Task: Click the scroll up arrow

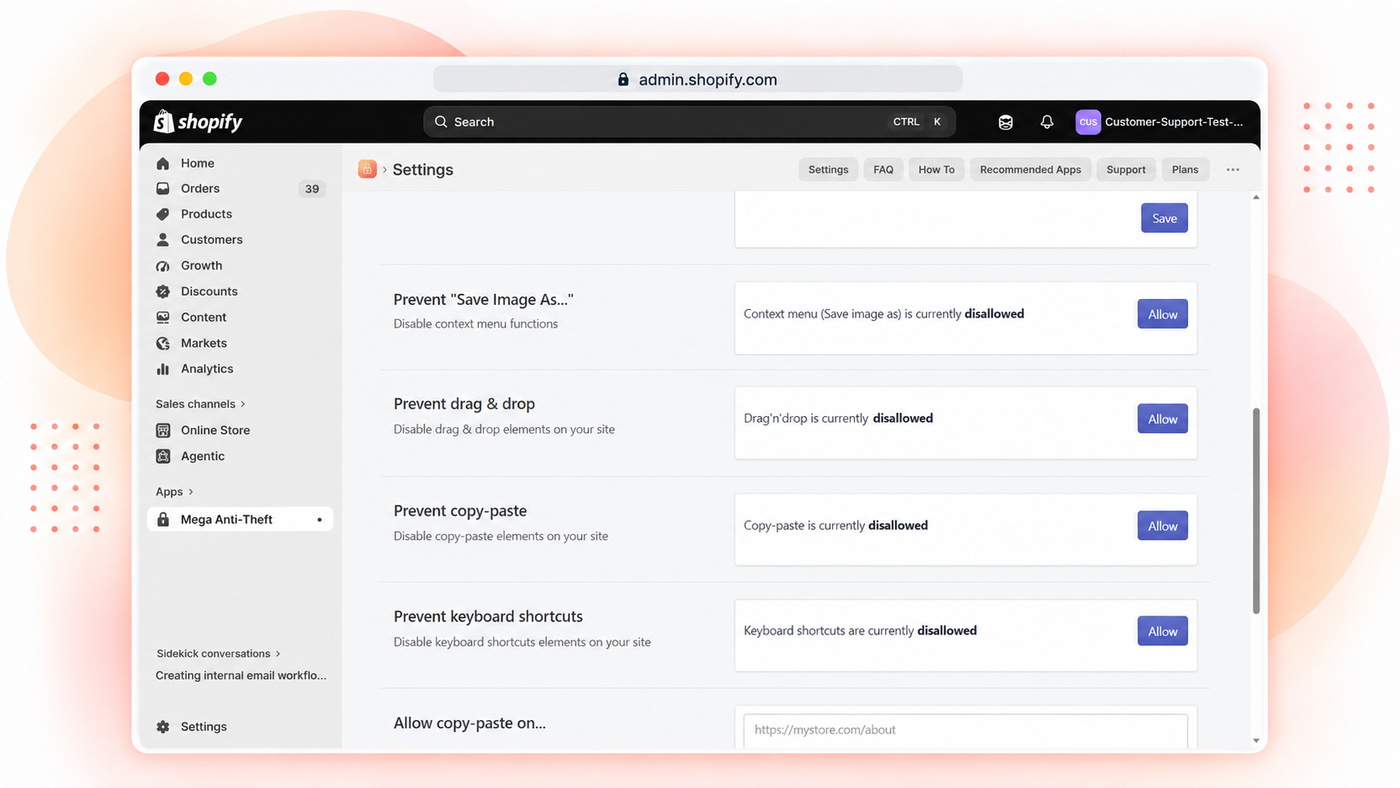Action: pos(1256,197)
